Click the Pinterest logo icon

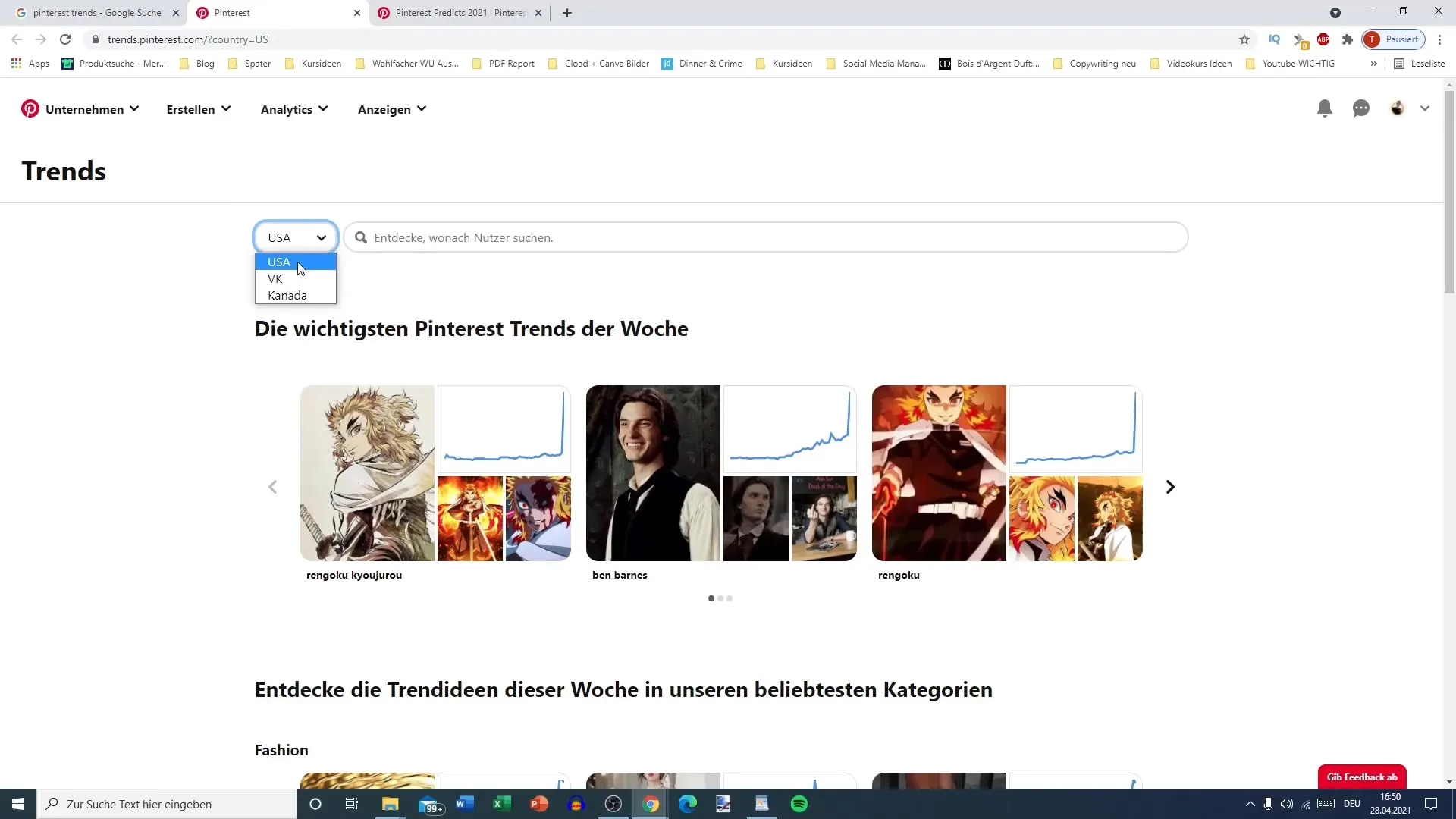pos(30,109)
